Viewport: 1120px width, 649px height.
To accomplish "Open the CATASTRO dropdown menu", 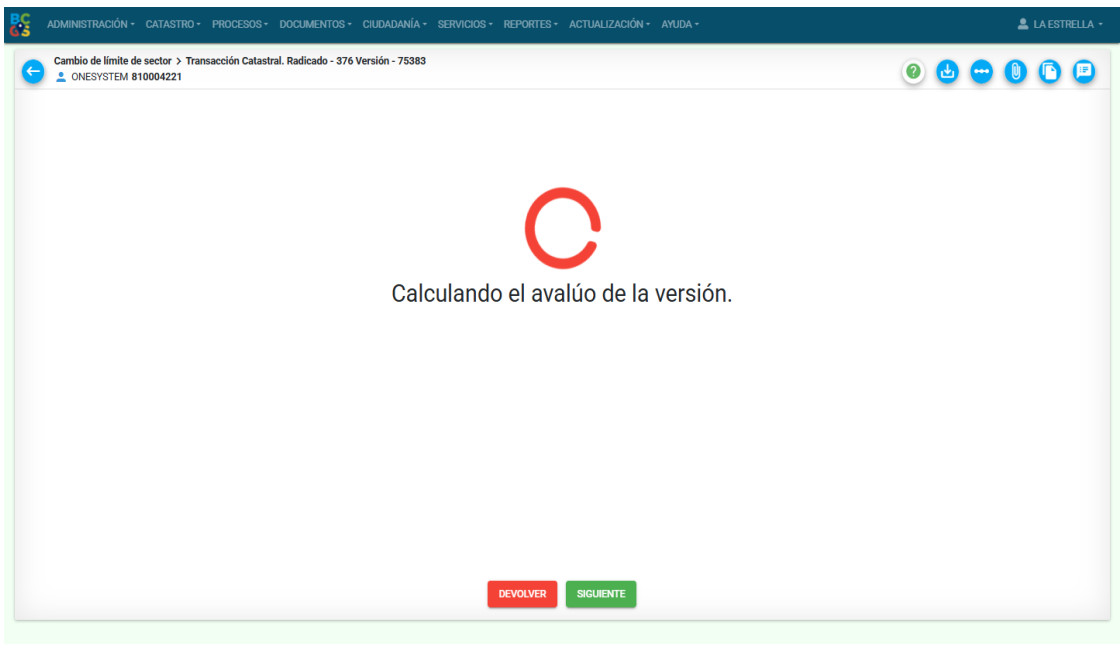I will click(173, 24).
